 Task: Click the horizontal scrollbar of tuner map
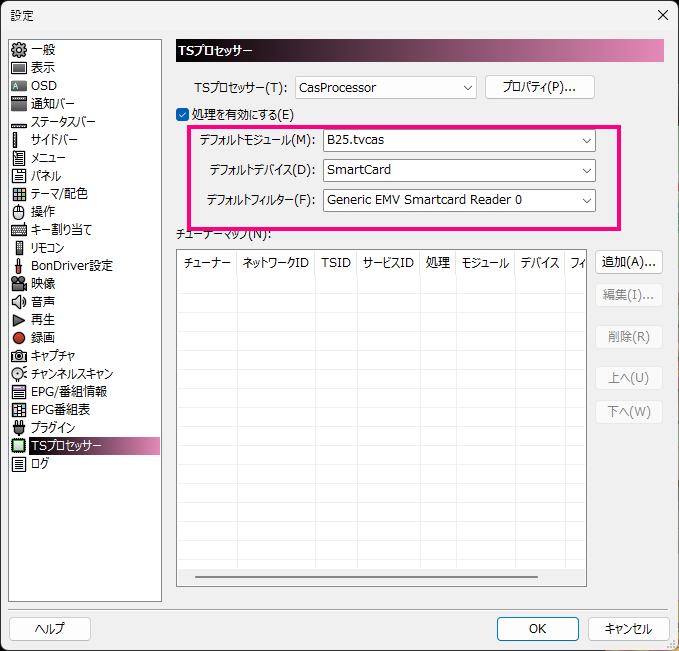point(366,577)
